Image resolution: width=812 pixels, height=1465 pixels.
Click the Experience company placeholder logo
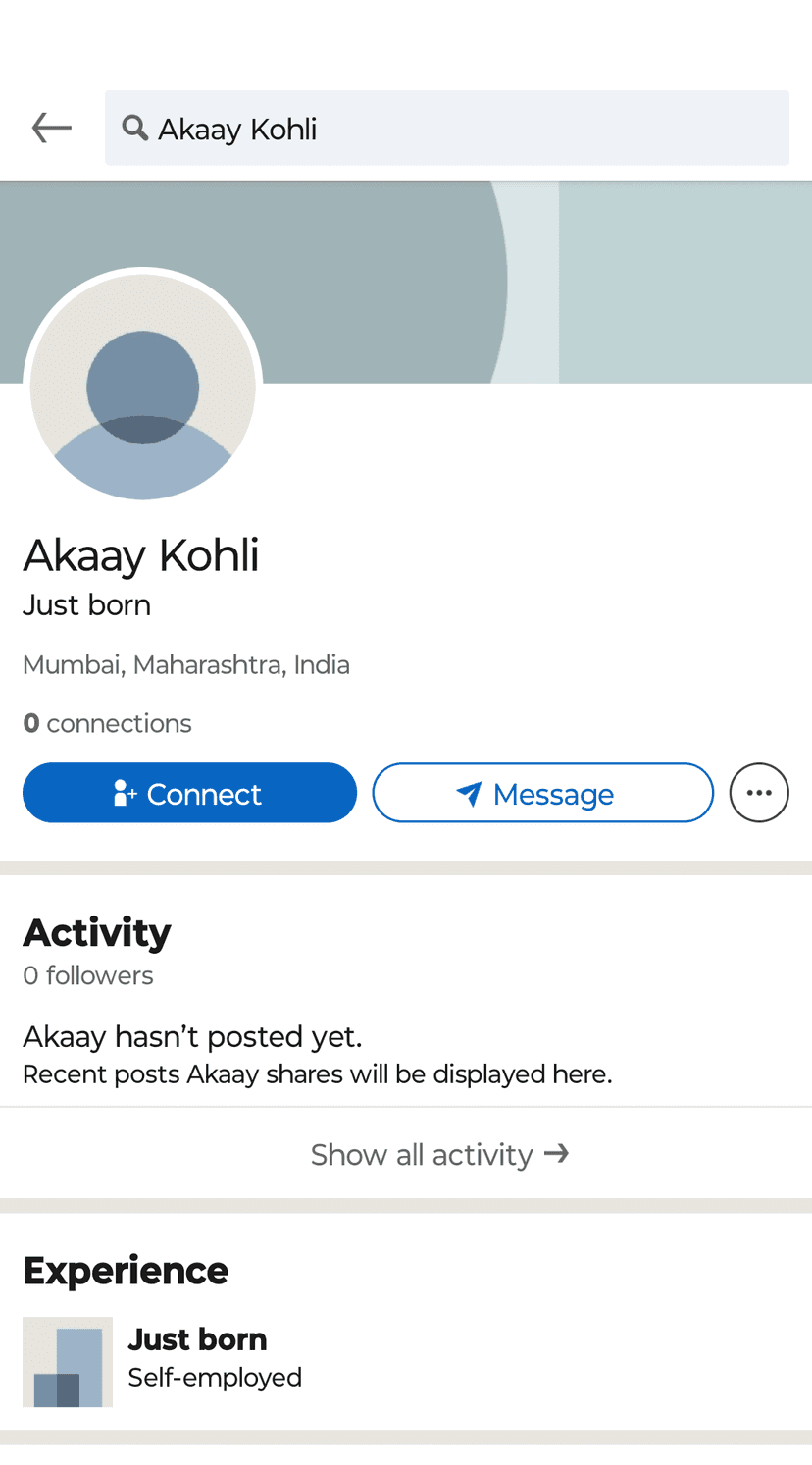[x=68, y=1362]
